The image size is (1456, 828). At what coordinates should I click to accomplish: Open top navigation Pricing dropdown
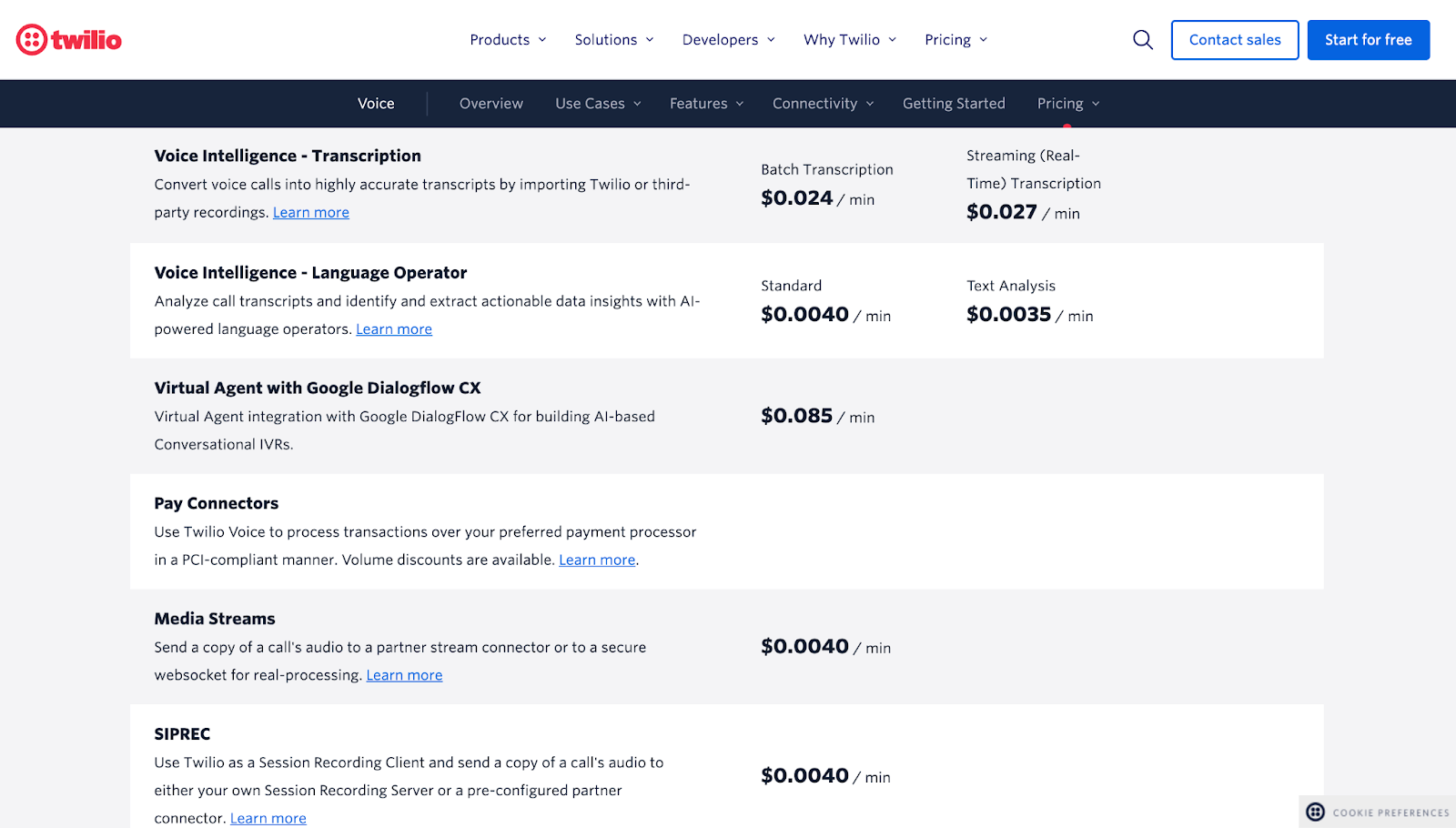(x=955, y=40)
